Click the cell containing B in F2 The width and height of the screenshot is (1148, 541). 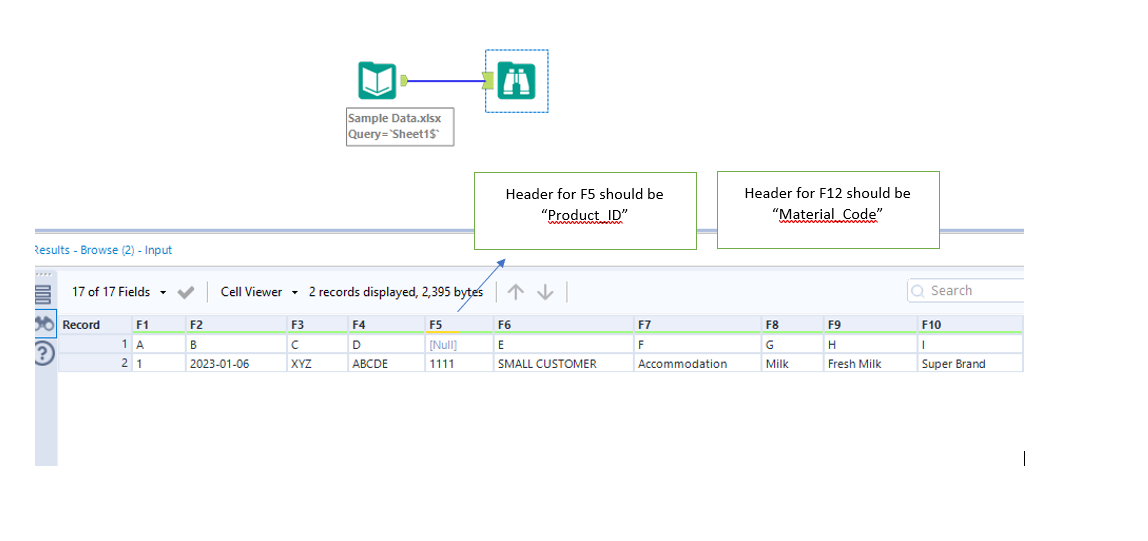pyautogui.click(x=236, y=344)
